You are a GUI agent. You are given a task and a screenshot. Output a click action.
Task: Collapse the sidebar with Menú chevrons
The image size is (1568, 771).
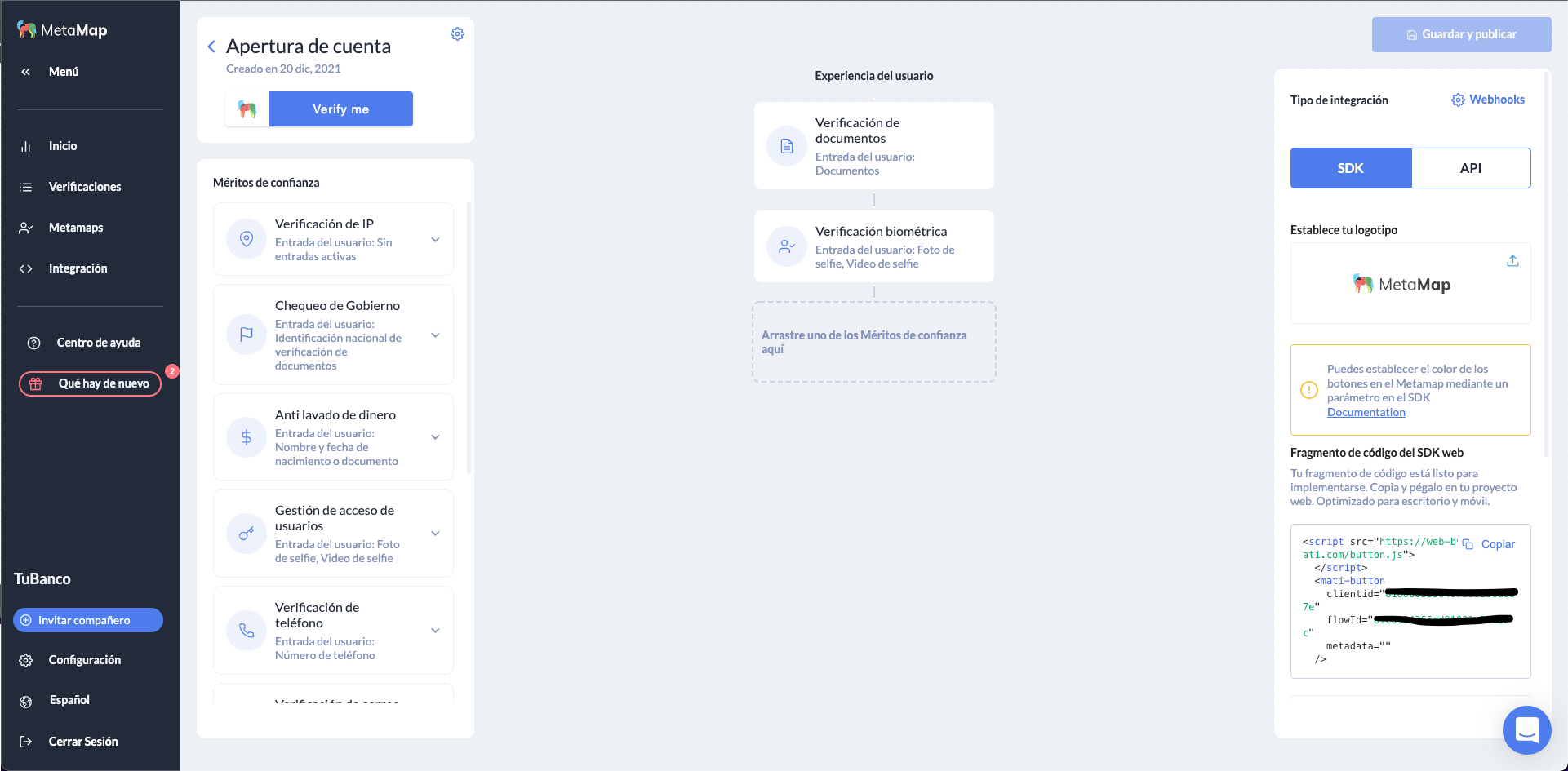click(x=27, y=72)
